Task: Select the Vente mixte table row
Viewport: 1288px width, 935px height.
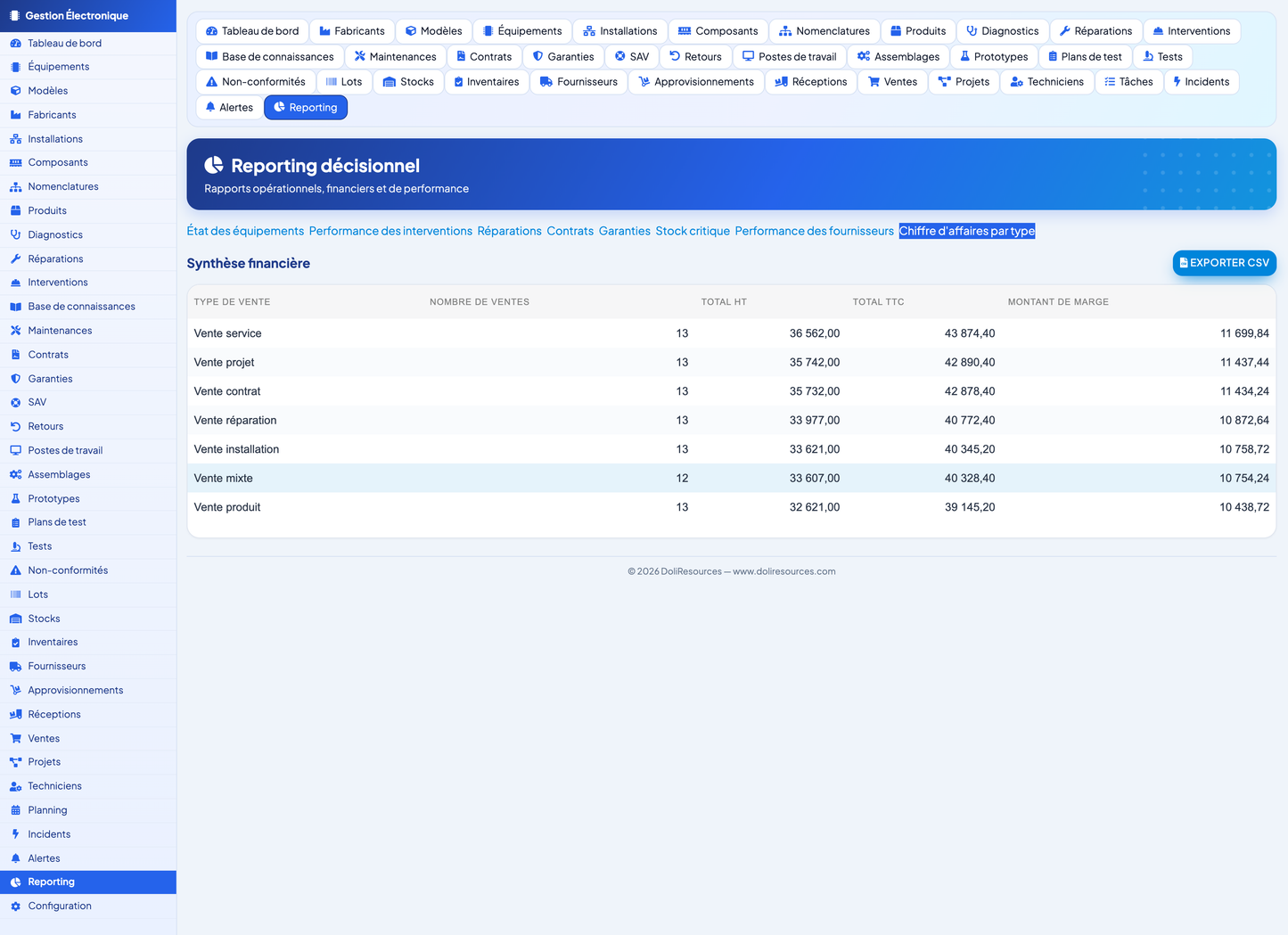Action: pyautogui.click(x=731, y=479)
